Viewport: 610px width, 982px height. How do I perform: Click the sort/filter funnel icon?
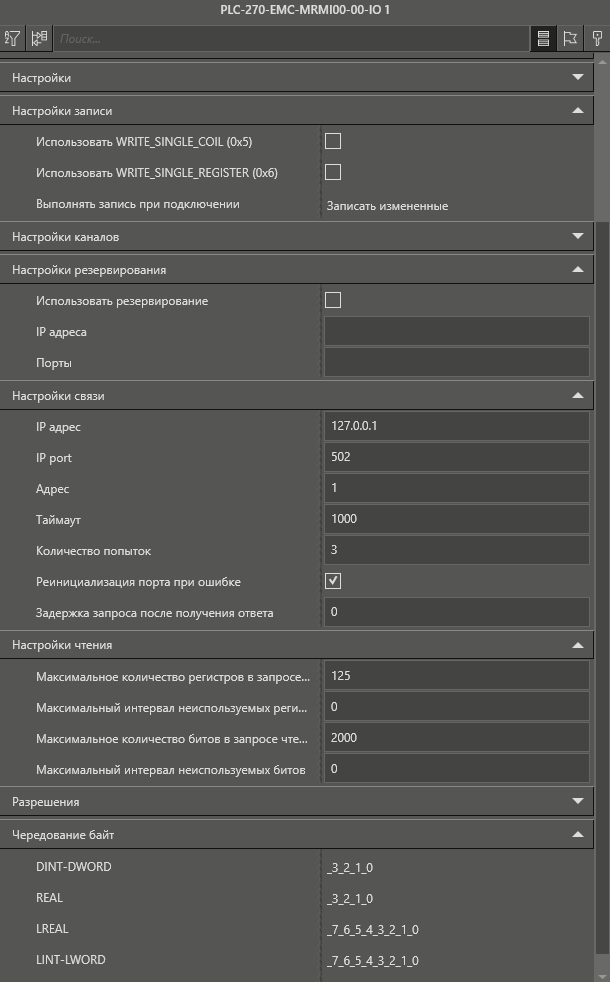[x=12, y=38]
